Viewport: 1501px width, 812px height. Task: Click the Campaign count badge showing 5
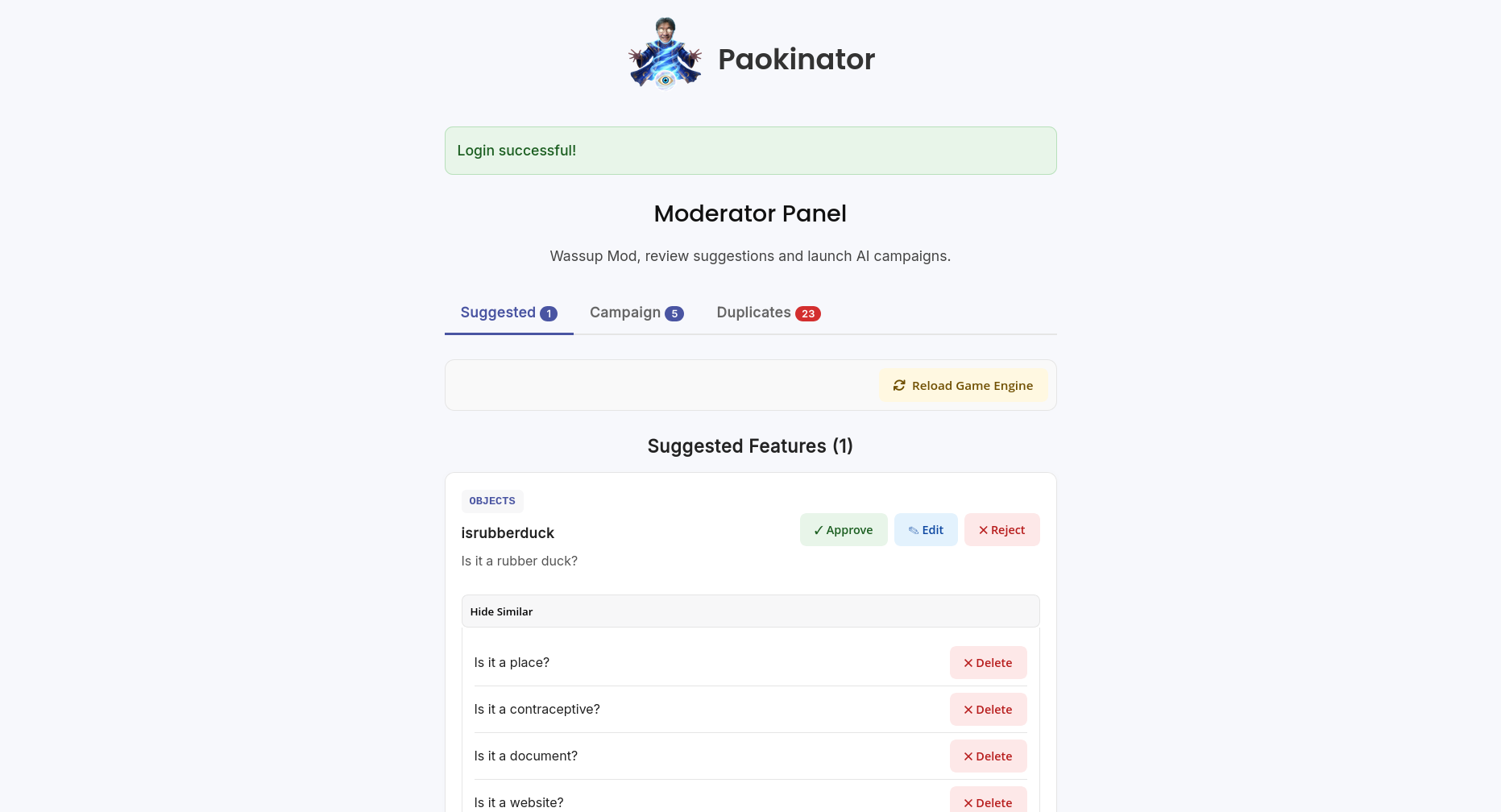[674, 313]
